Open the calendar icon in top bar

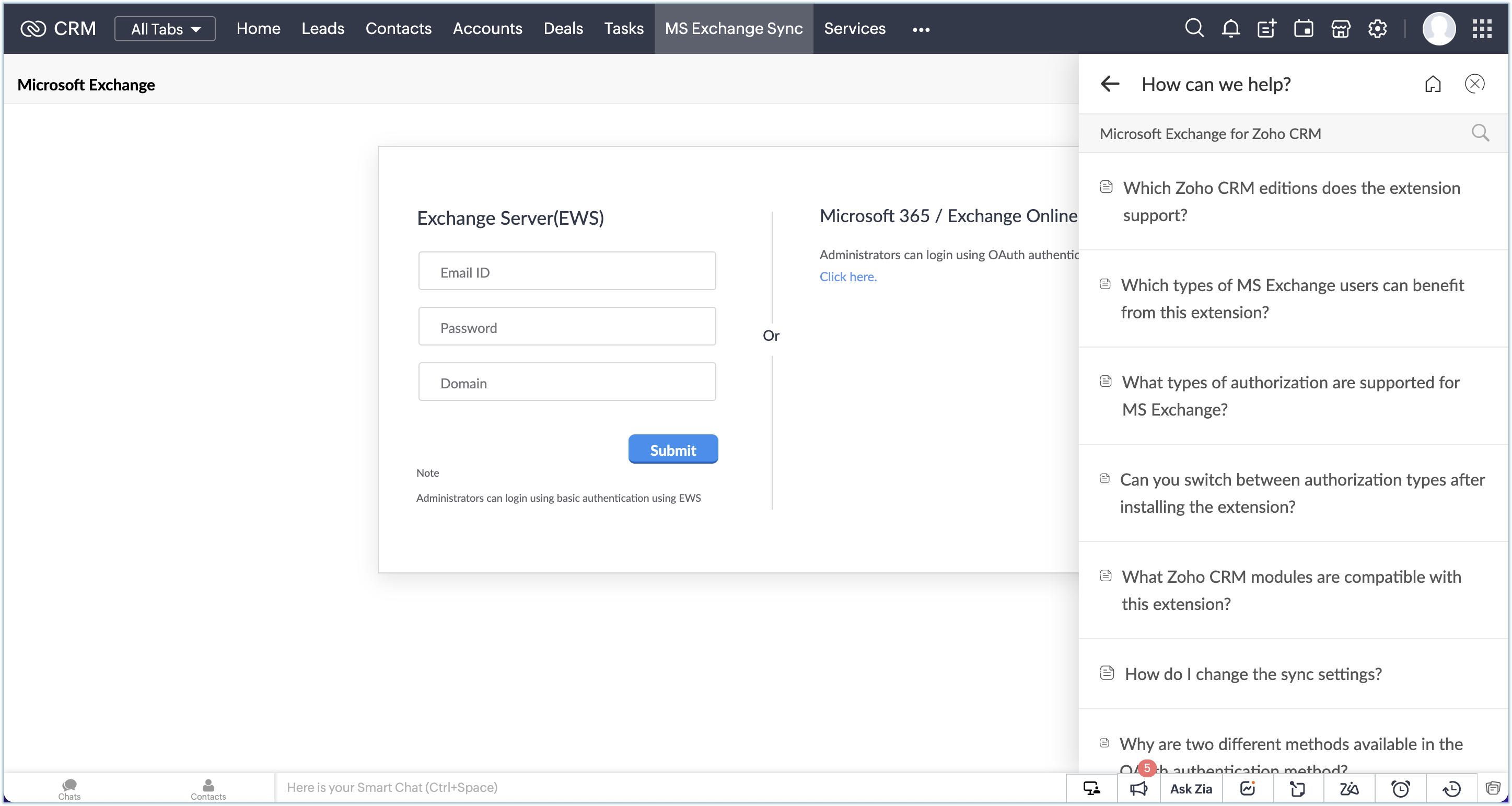coord(1303,28)
